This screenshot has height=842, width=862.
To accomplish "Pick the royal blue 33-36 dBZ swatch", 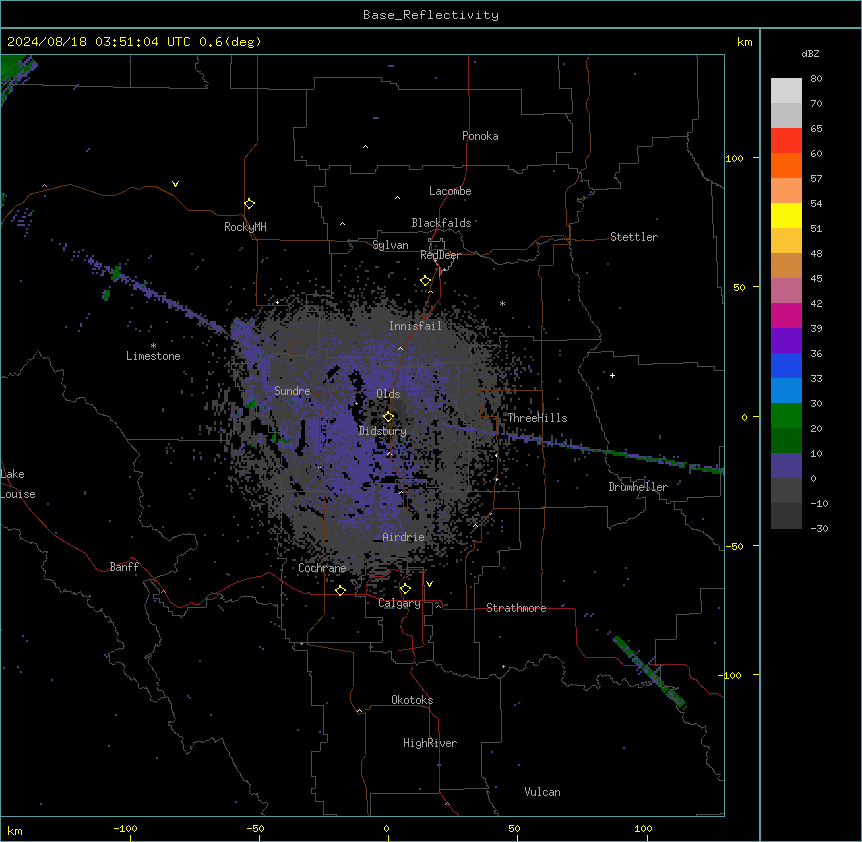I will click(x=786, y=365).
